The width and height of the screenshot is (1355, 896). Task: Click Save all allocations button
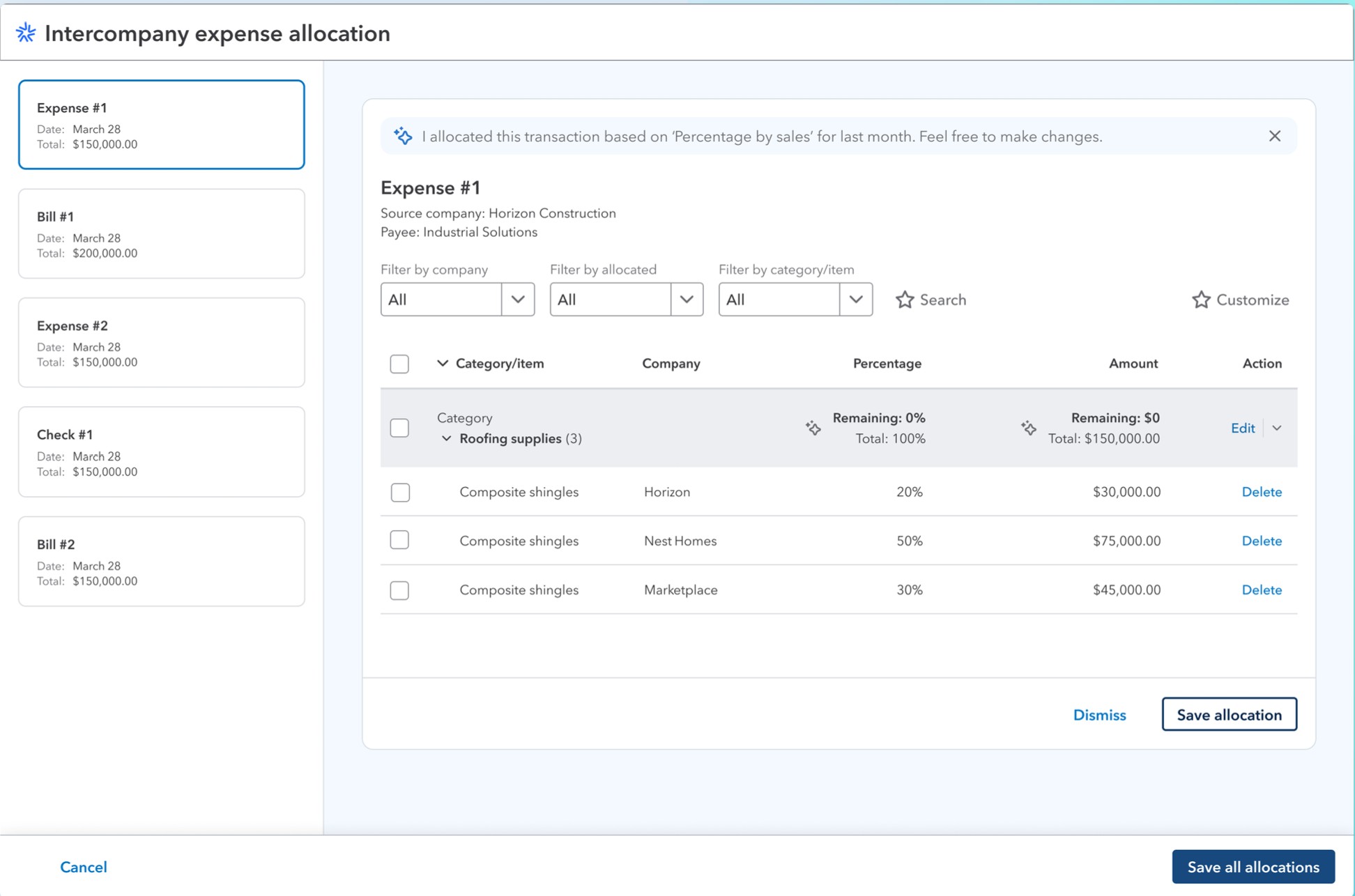(1253, 867)
